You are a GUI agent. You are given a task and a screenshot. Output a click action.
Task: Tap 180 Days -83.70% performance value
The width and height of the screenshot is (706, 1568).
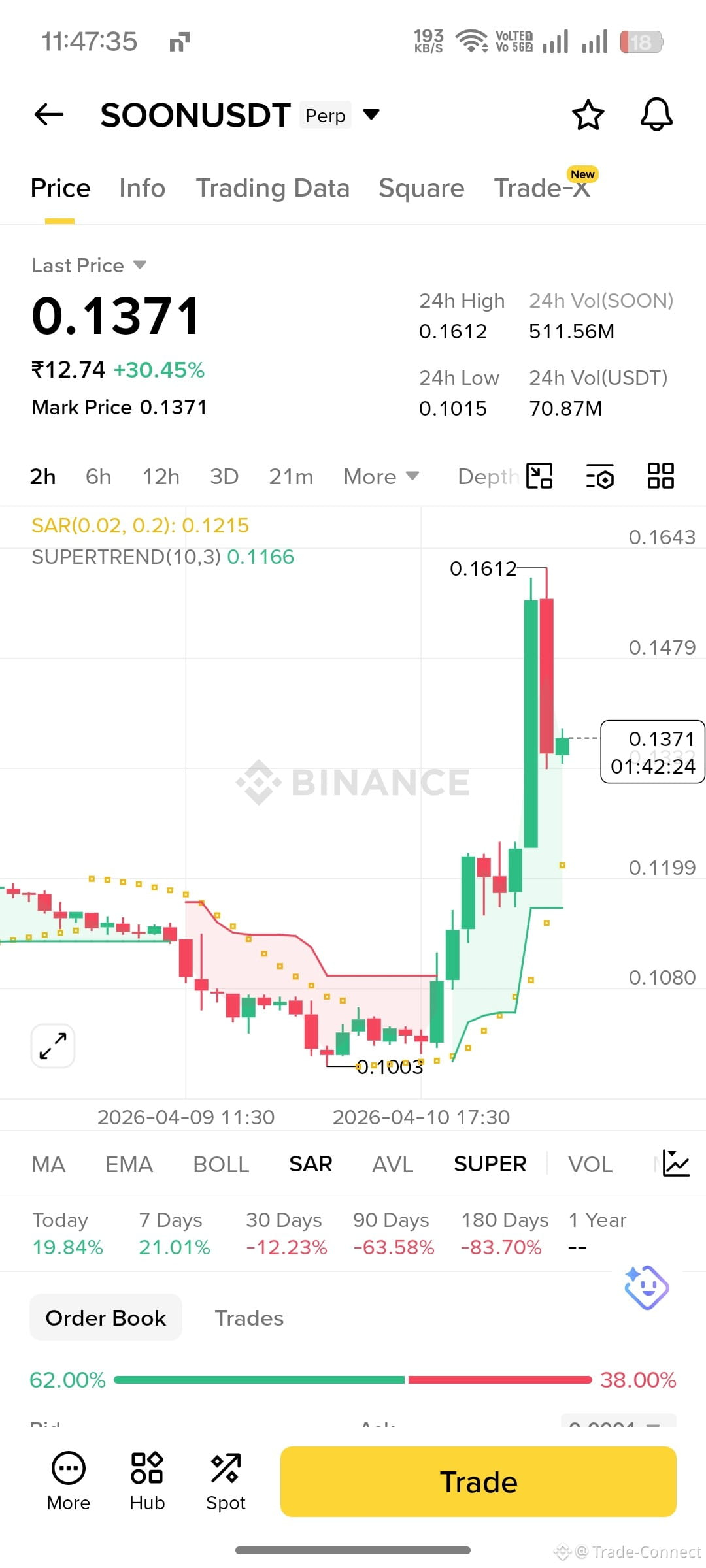[x=501, y=1247]
